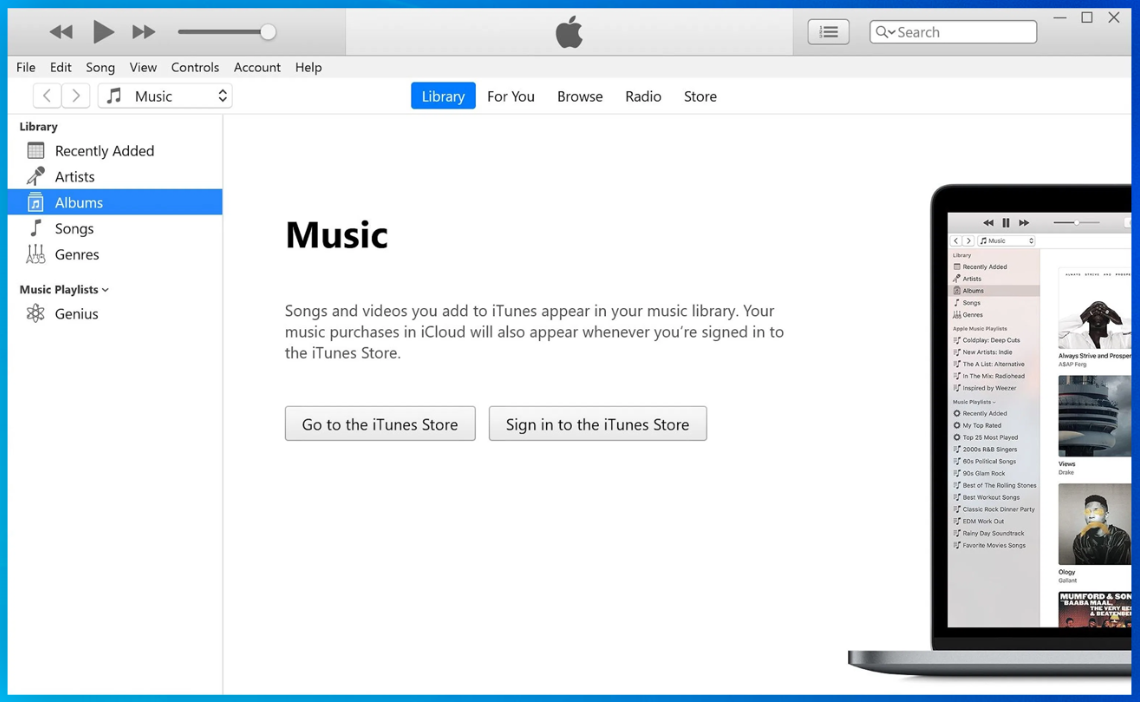This screenshot has height=702, width=1140.
Task: Click the Songs note icon
Action: click(x=36, y=229)
